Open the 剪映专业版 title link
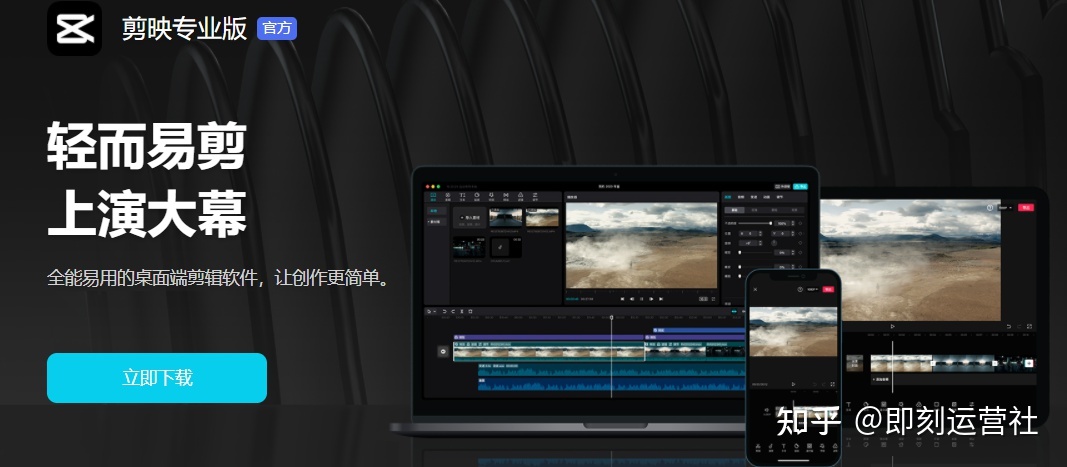 [184, 28]
